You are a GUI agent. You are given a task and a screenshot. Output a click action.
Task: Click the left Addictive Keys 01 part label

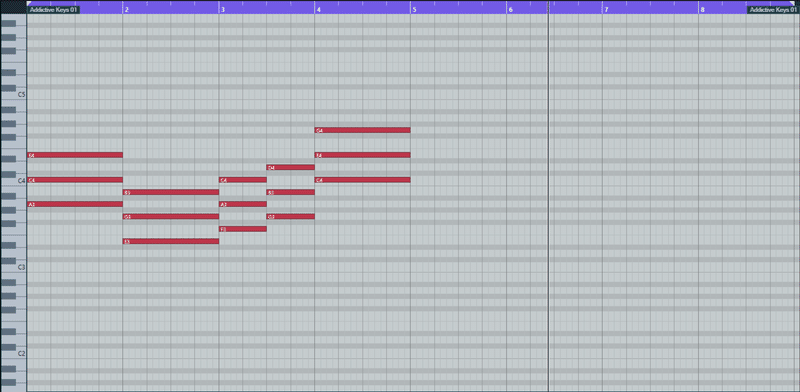click(x=53, y=10)
